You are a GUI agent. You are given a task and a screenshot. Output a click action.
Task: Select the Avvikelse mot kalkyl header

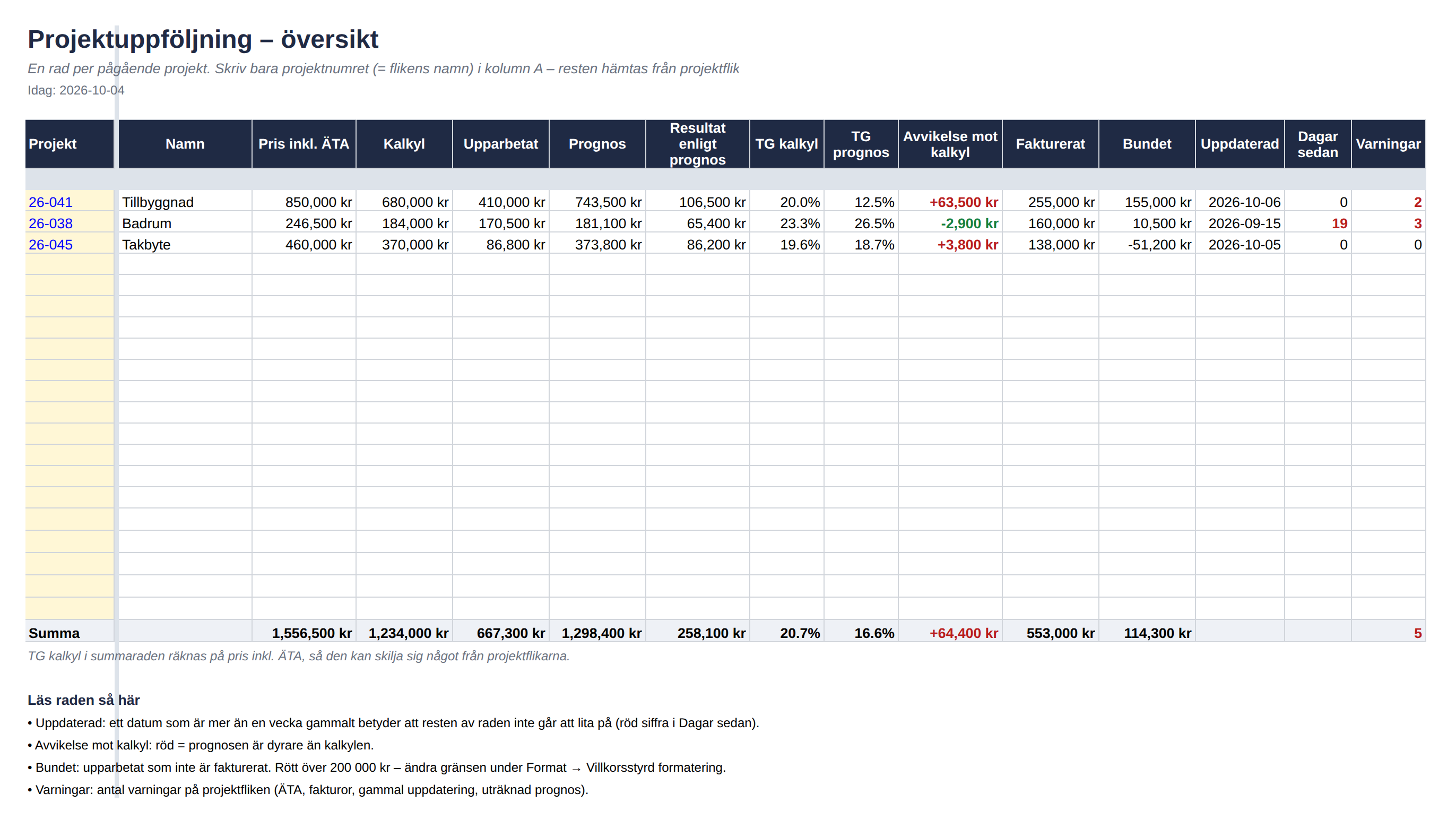pyautogui.click(x=950, y=144)
